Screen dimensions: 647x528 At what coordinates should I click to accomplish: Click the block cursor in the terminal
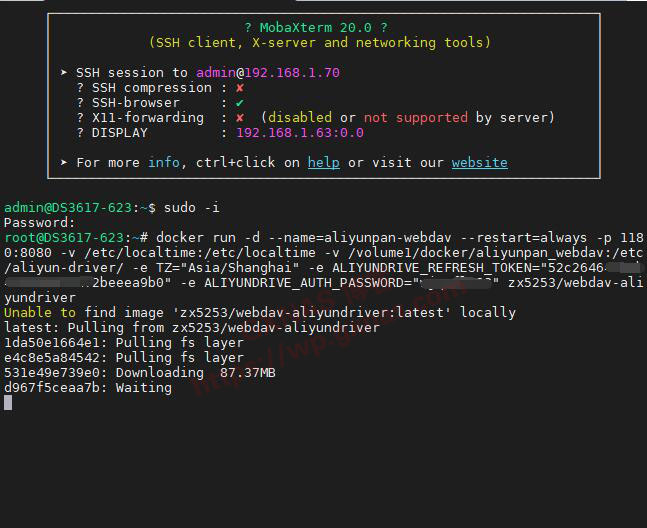coord(8,402)
